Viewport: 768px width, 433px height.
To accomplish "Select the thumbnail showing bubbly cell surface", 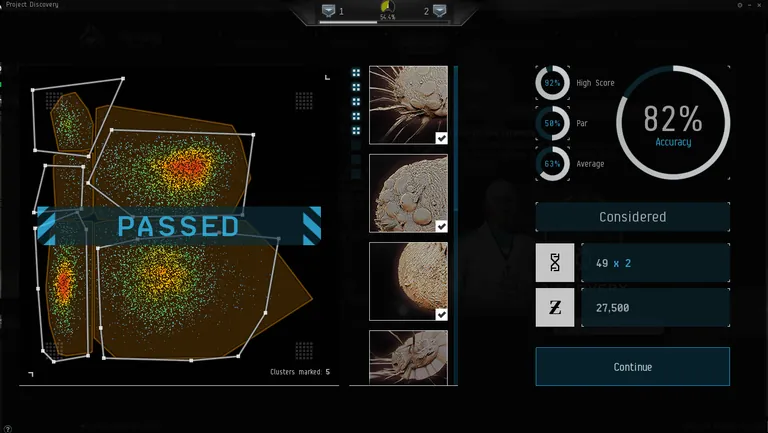I will (408, 193).
